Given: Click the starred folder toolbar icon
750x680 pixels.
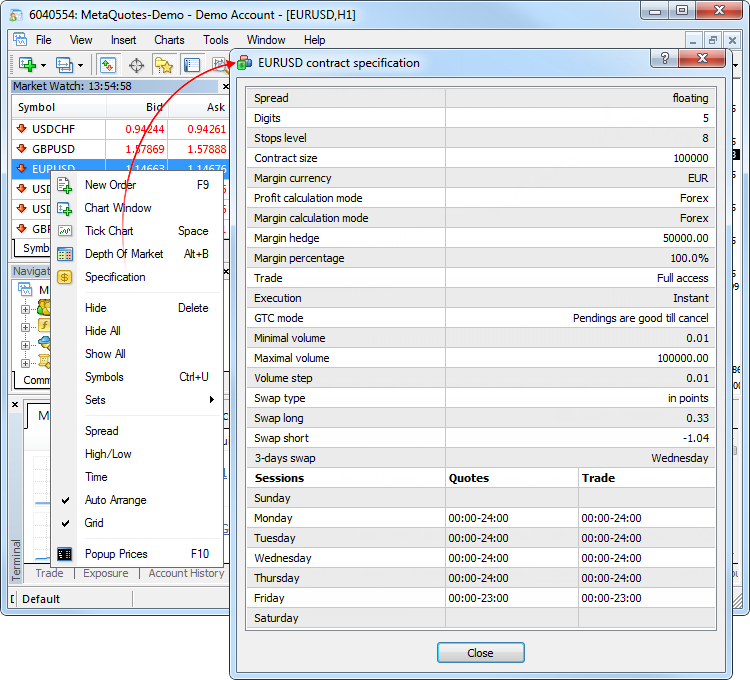Looking at the screenshot, I should point(164,66).
